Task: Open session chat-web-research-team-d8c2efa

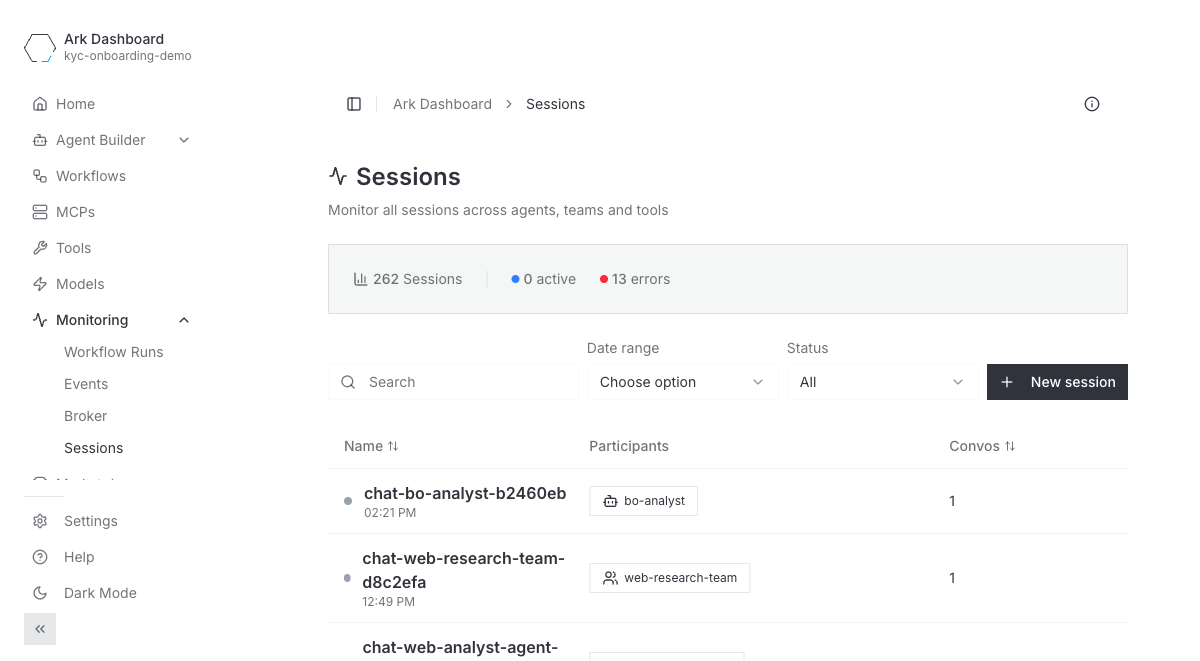Action: (x=463, y=570)
